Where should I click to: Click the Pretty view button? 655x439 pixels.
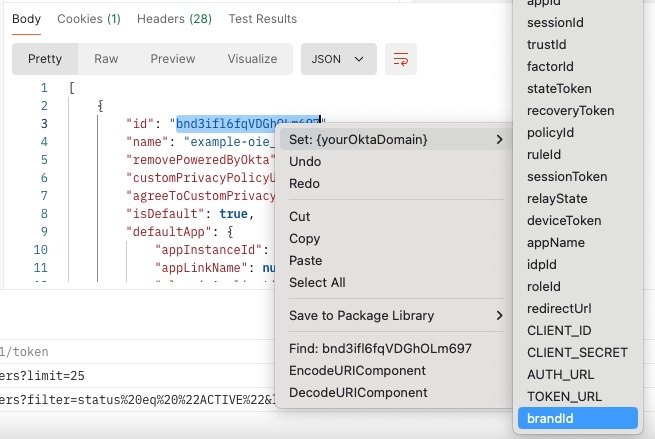(45, 59)
